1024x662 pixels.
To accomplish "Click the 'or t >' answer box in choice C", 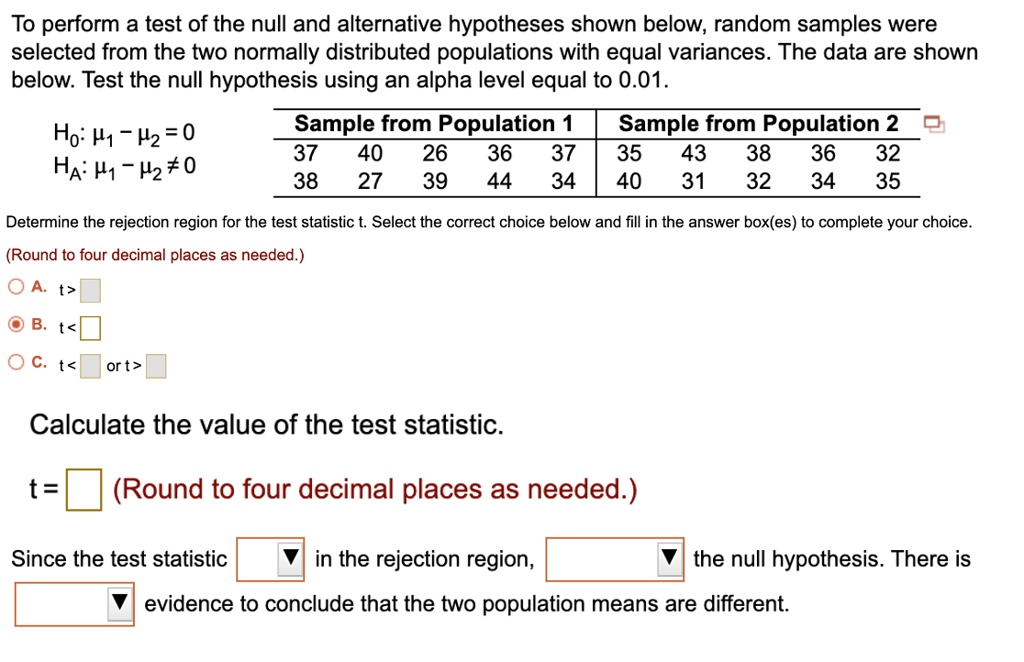I will click(155, 366).
